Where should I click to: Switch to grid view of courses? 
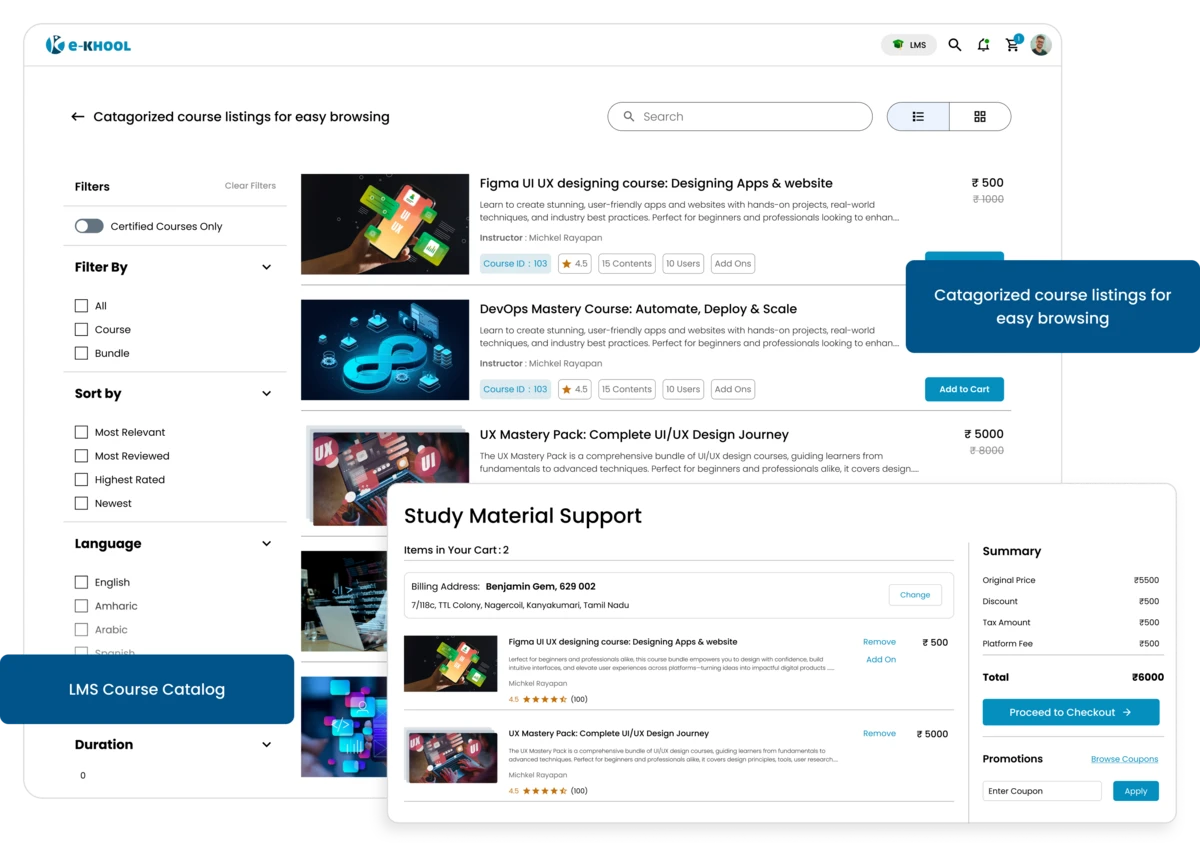point(979,116)
